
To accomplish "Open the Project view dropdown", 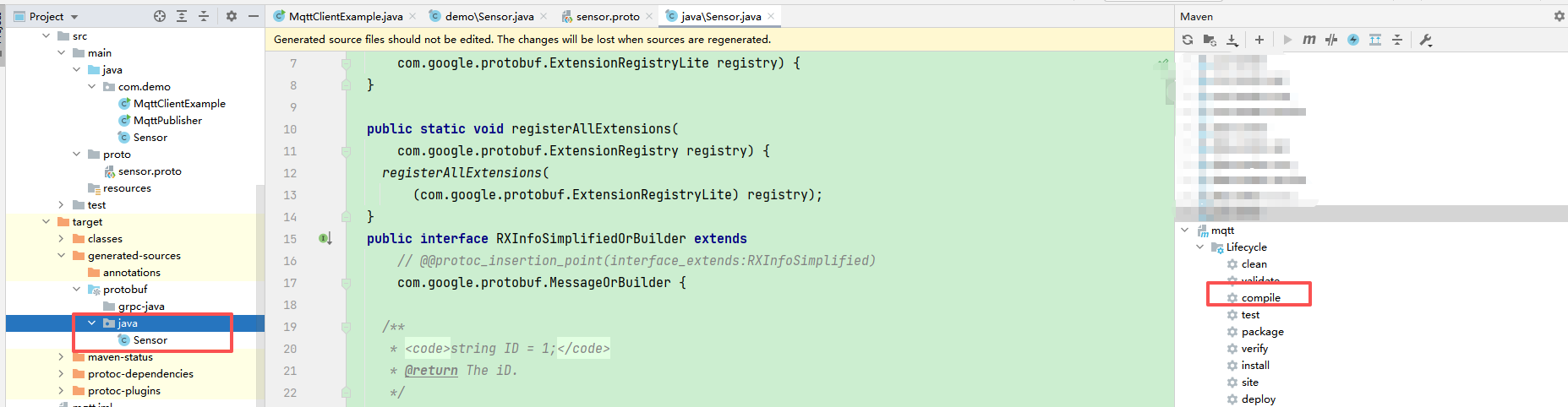I will click(x=74, y=17).
